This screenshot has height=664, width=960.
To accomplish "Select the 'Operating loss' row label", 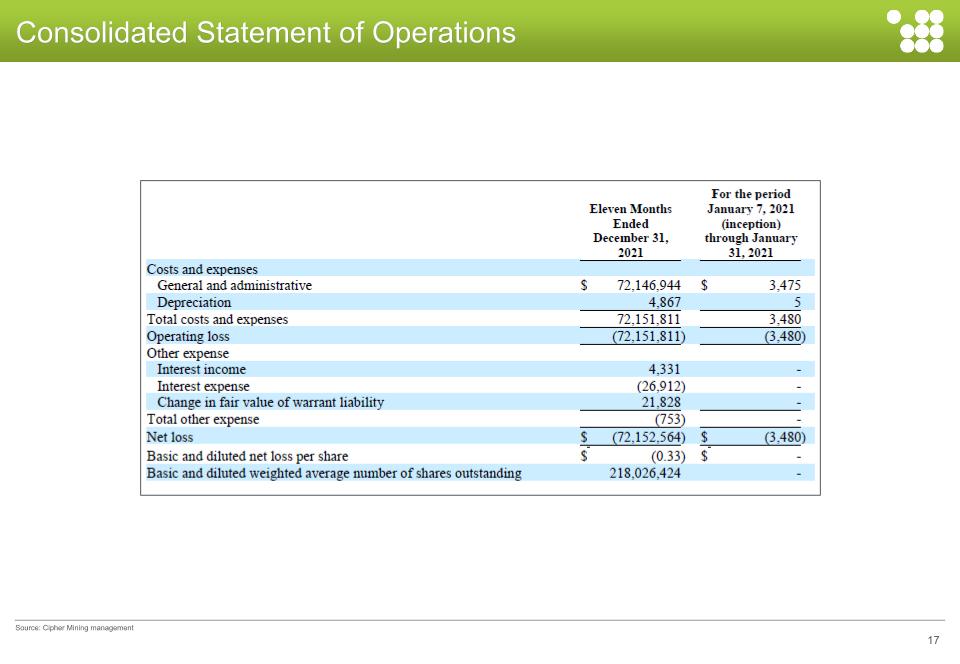I will click(188, 337).
